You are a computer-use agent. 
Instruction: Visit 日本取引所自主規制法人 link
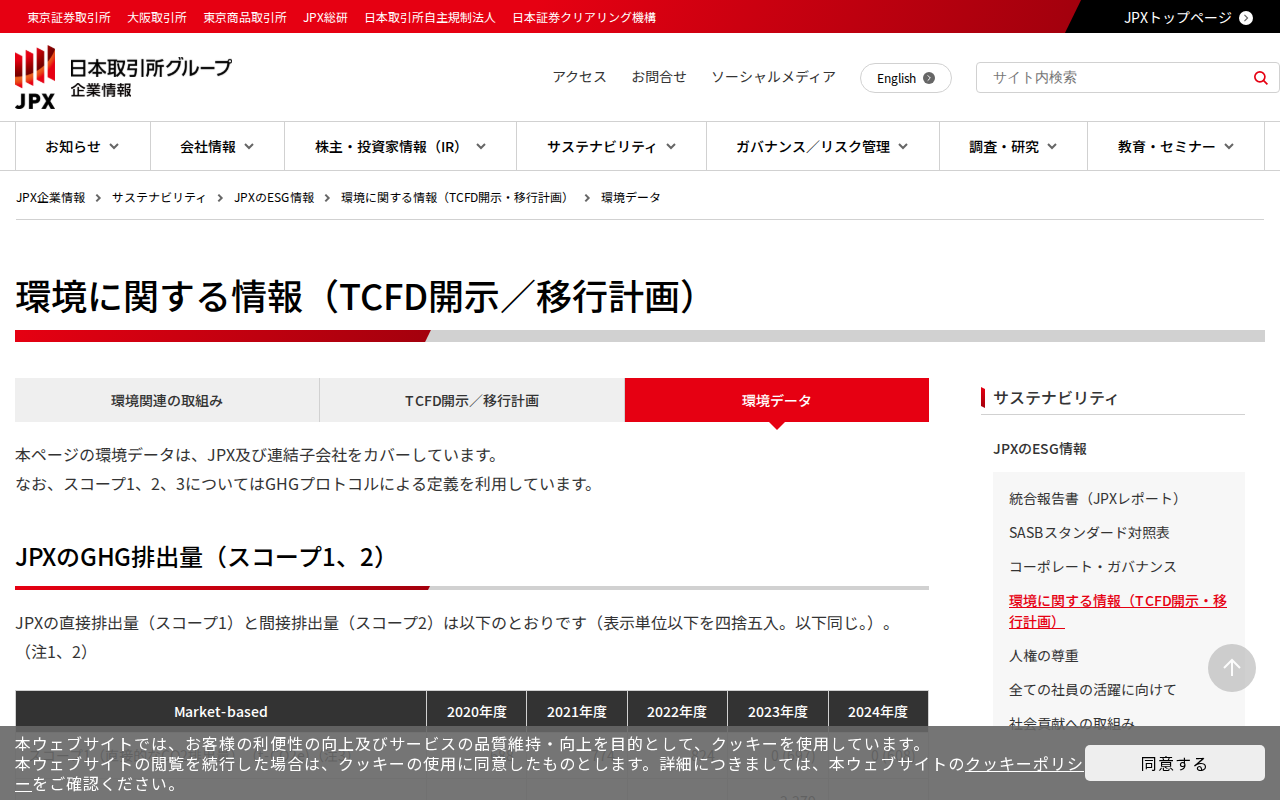tap(430, 17)
